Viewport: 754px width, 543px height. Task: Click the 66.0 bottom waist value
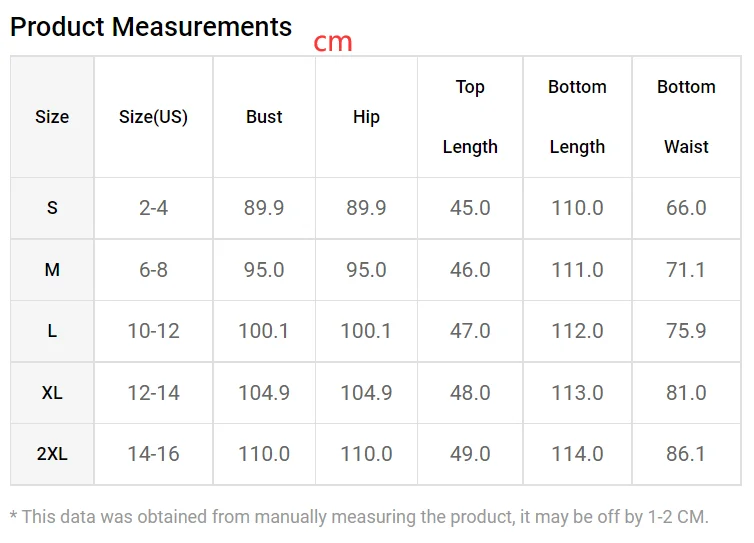point(686,208)
